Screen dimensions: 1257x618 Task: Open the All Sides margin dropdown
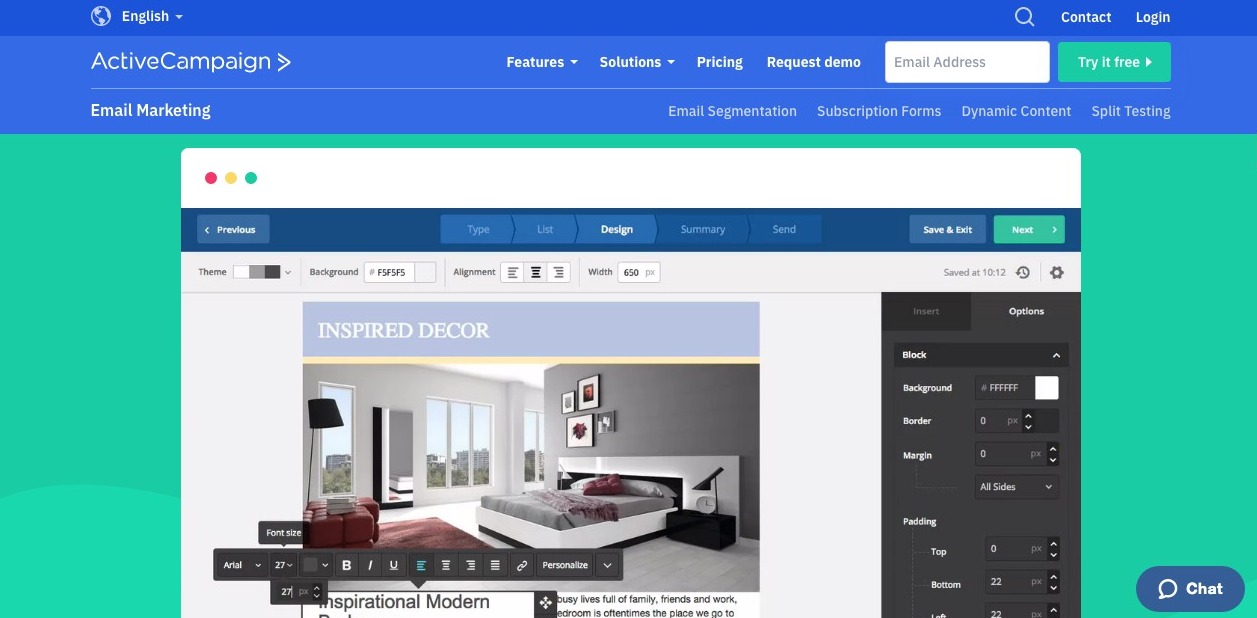(x=1016, y=487)
